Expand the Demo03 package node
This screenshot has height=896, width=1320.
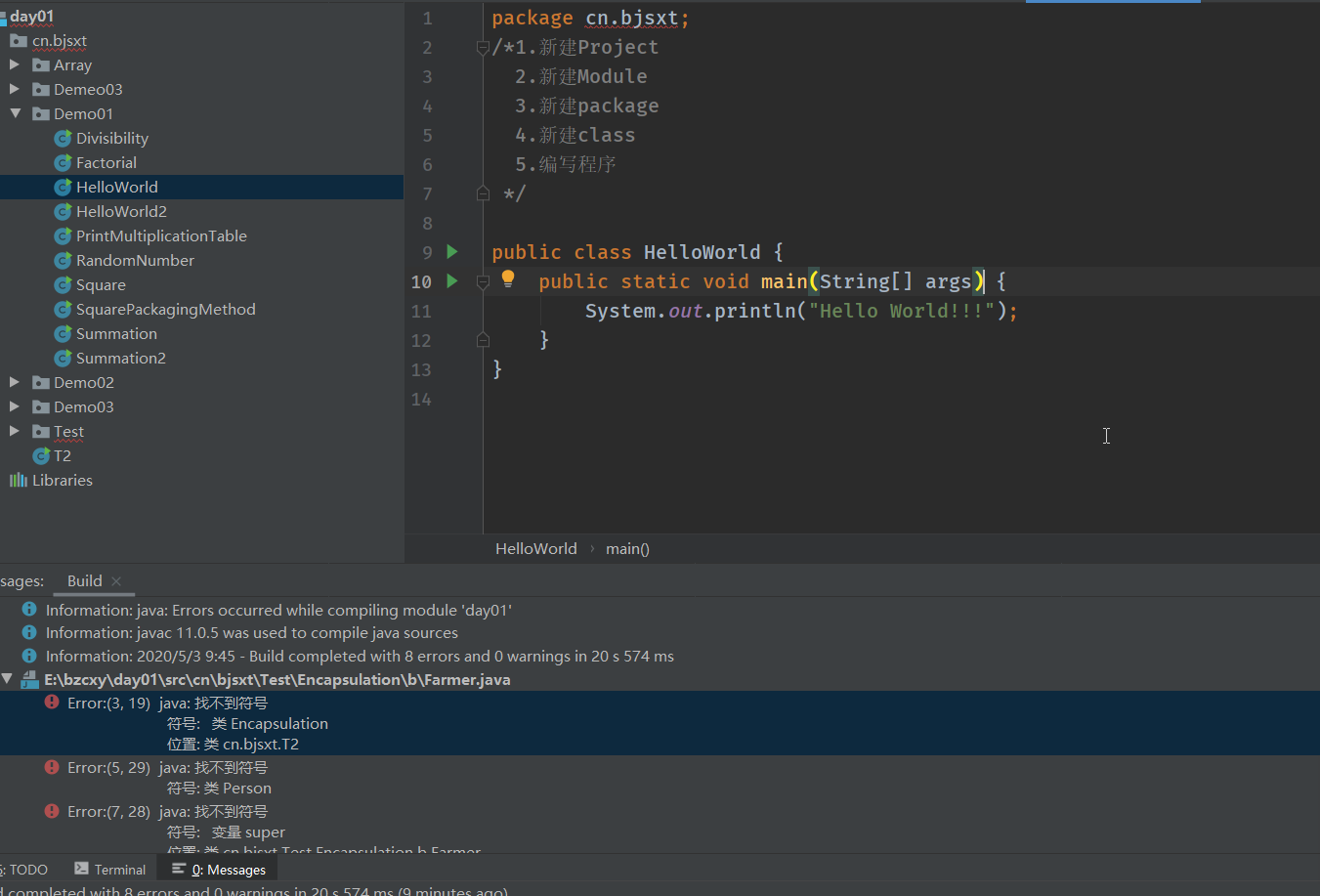coord(15,406)
